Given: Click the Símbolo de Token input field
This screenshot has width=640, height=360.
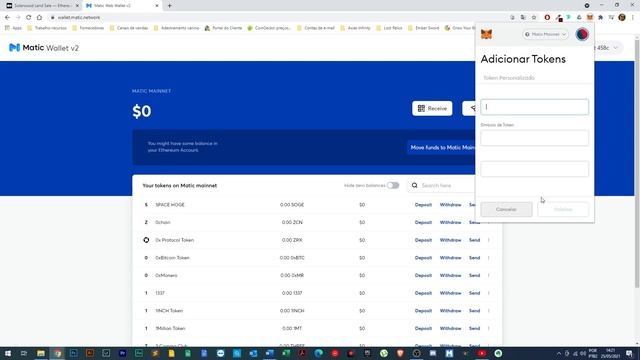Looking at the screenshot, I should pyautogui.click(x=534, y=138).
